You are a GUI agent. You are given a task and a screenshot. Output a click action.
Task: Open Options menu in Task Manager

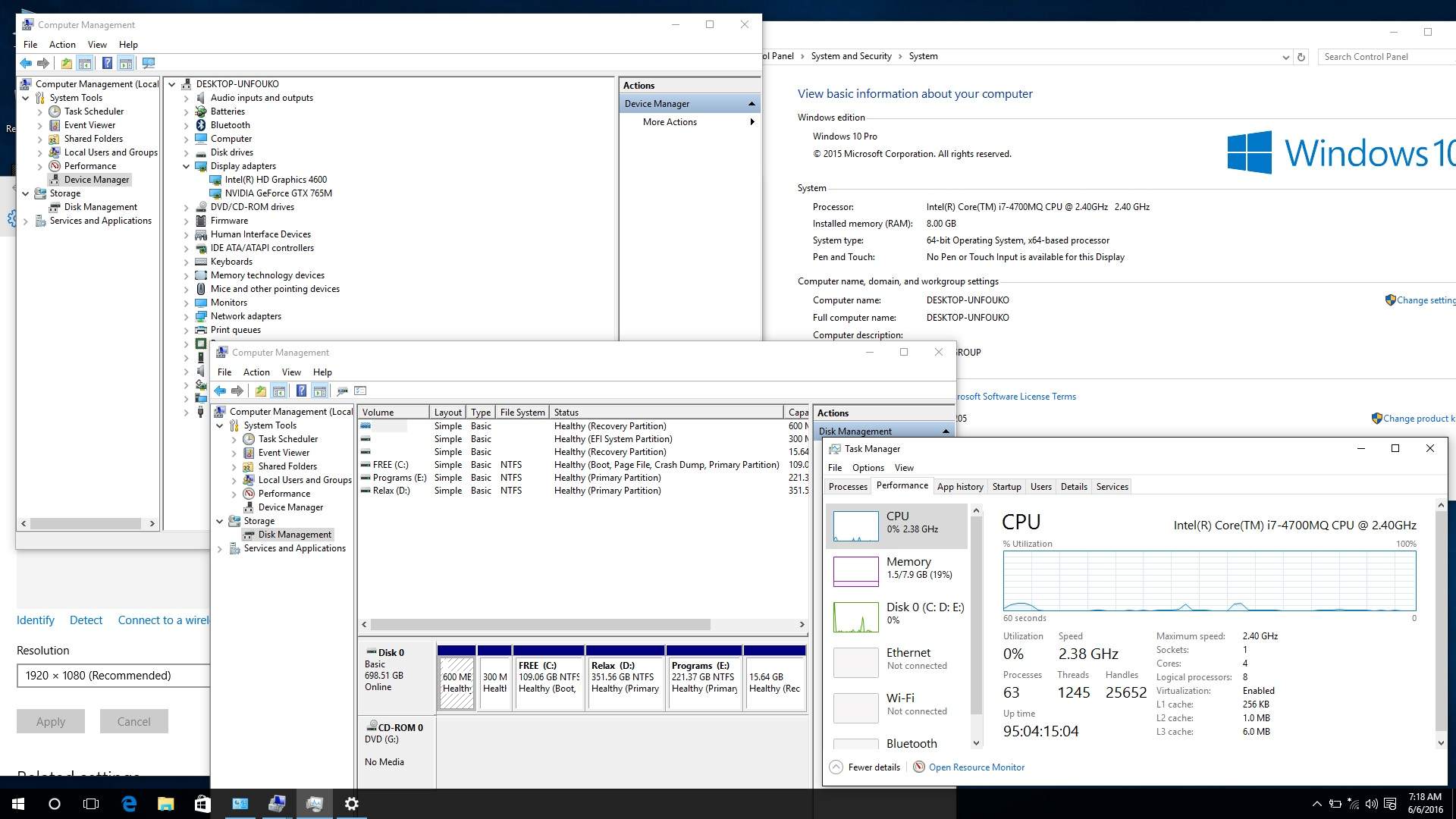[x=868, y=468]
